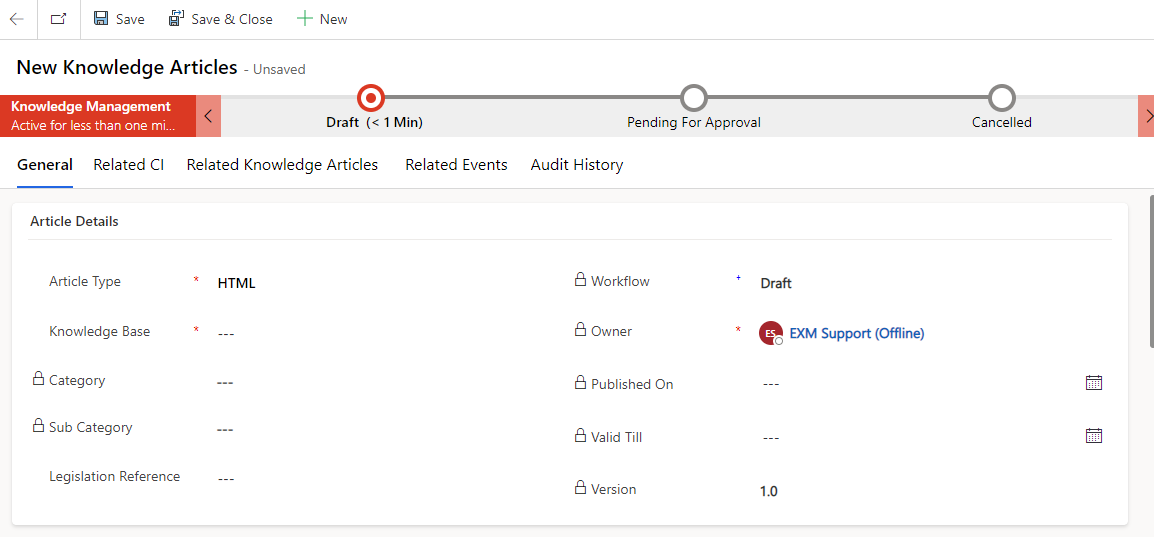The height and width of the screenshot is (537, 1154).
Task: Click the Knowledge Management process header
Action: pos(98,116)
